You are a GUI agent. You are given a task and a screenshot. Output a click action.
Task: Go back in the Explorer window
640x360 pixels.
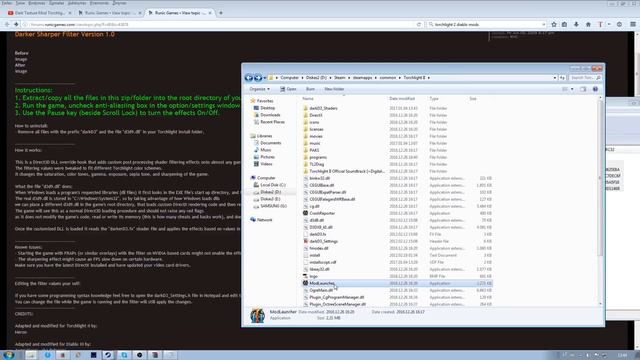coord(249,78)
